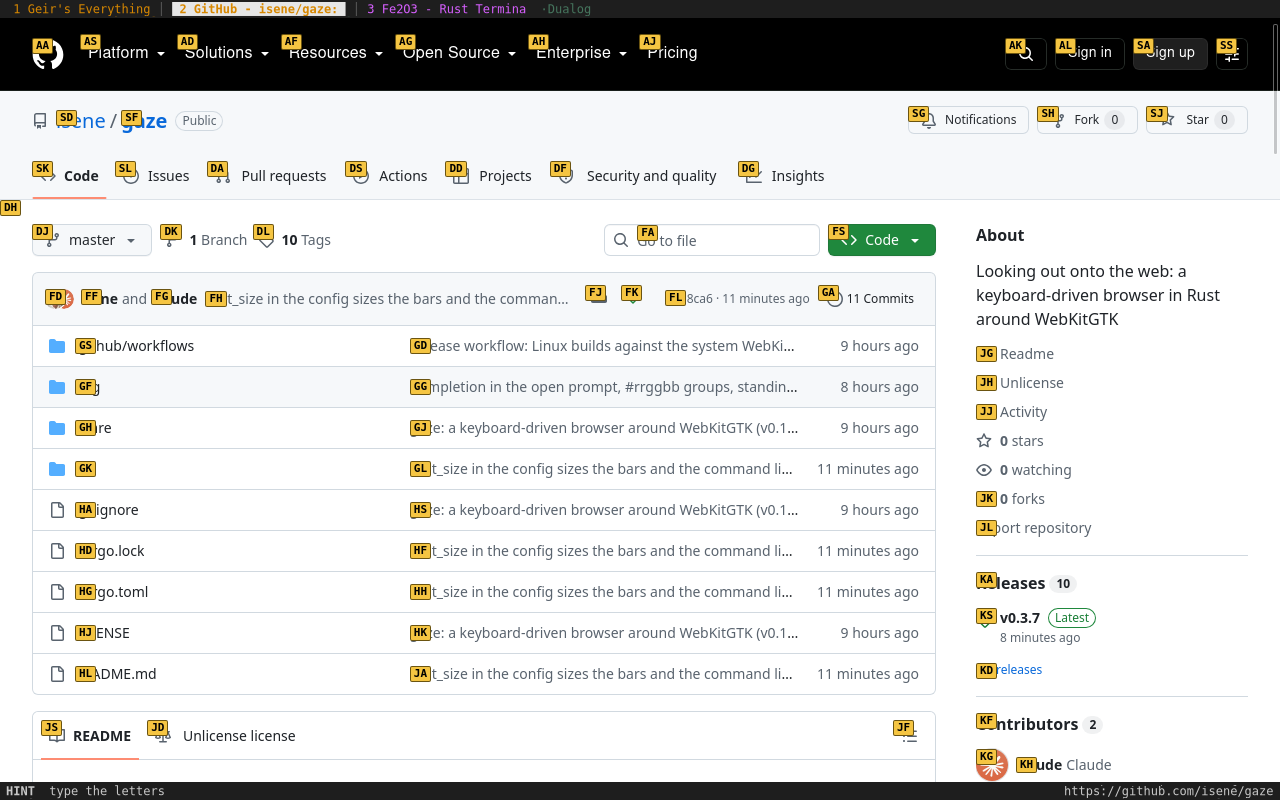Viewport: 1280px width, 800px height.
Task: Click the eye icon beside 0 watching
Action: pos(984,470)
